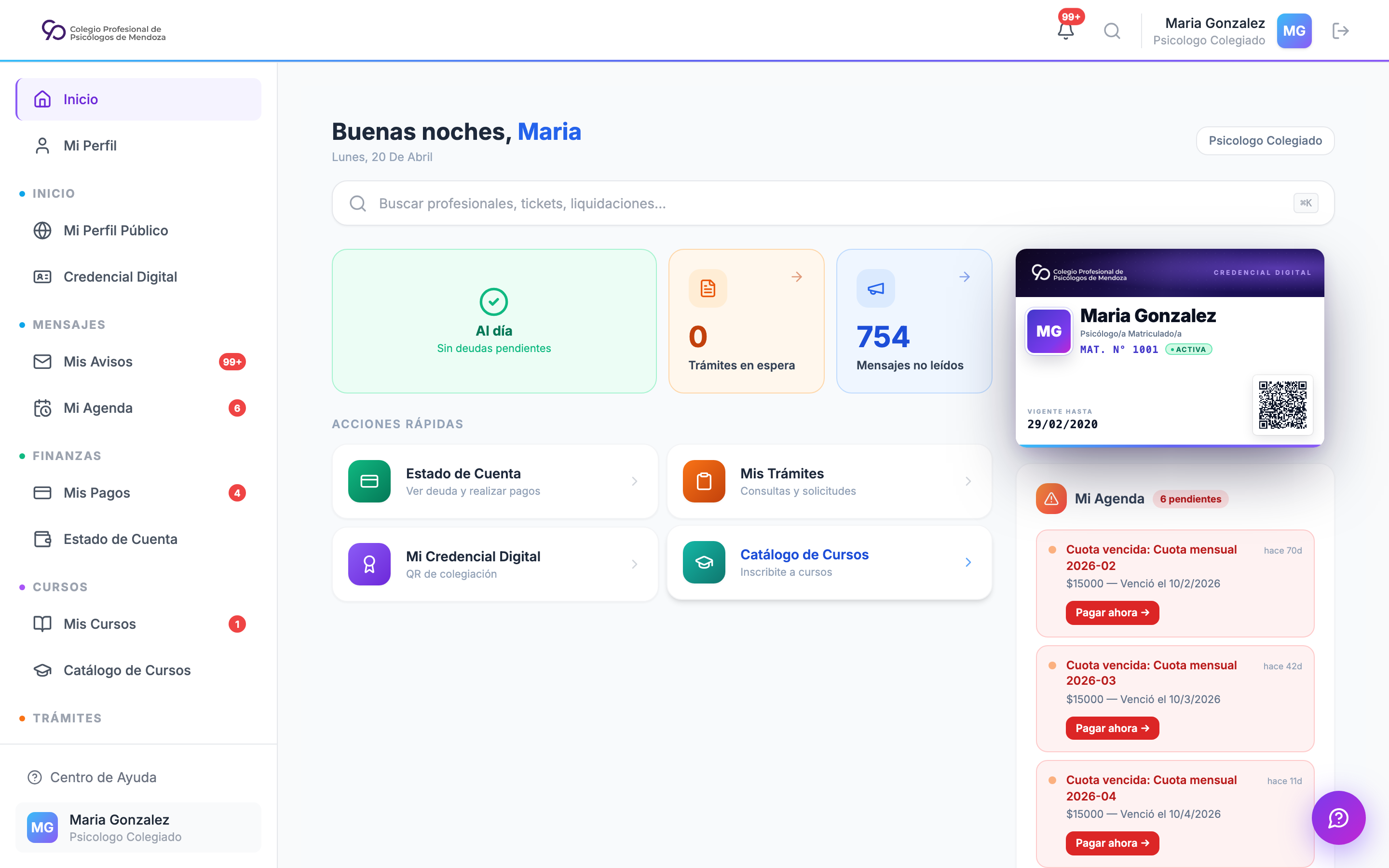Pay the Cuota mensual 2026-03 now

[x=1112, y=728]
